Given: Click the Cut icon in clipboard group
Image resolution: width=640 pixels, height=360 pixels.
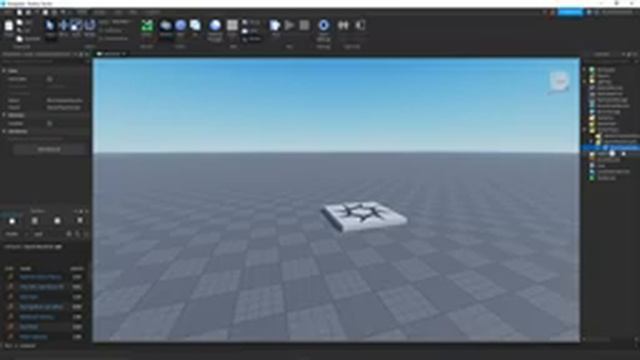Looking at the screenshot, I should 20,31.
